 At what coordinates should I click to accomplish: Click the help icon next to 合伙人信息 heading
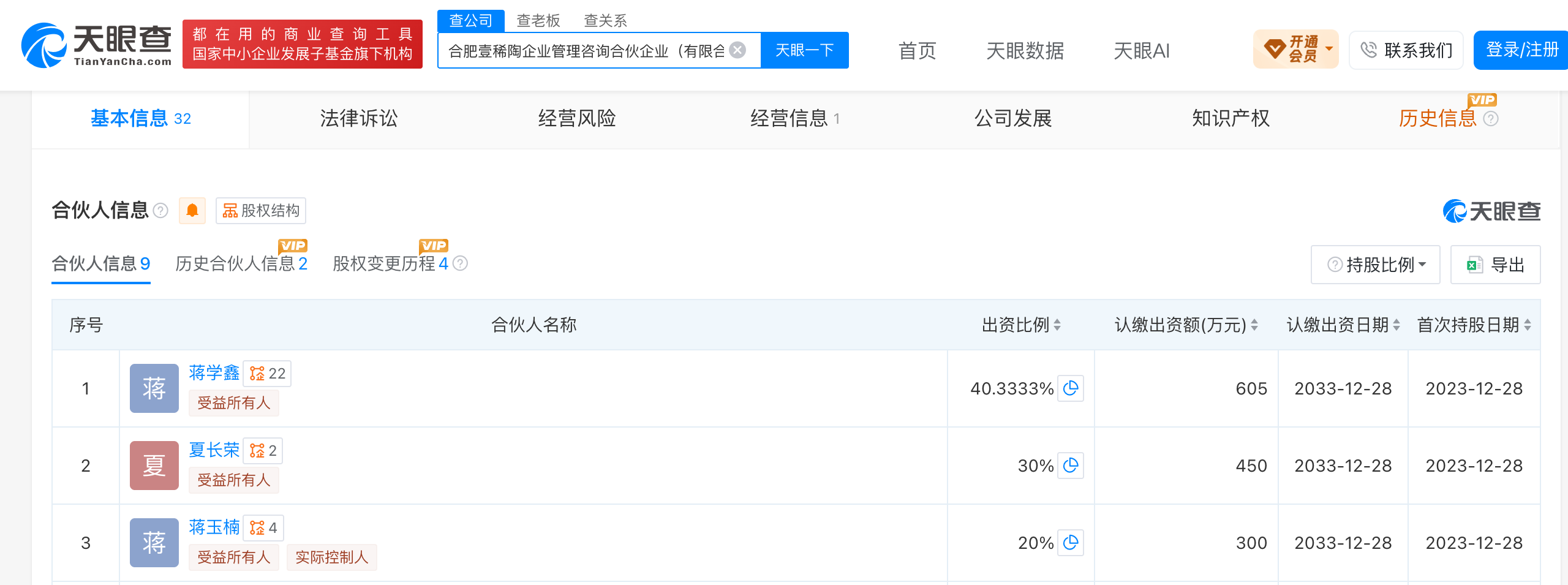coord(160,211)
